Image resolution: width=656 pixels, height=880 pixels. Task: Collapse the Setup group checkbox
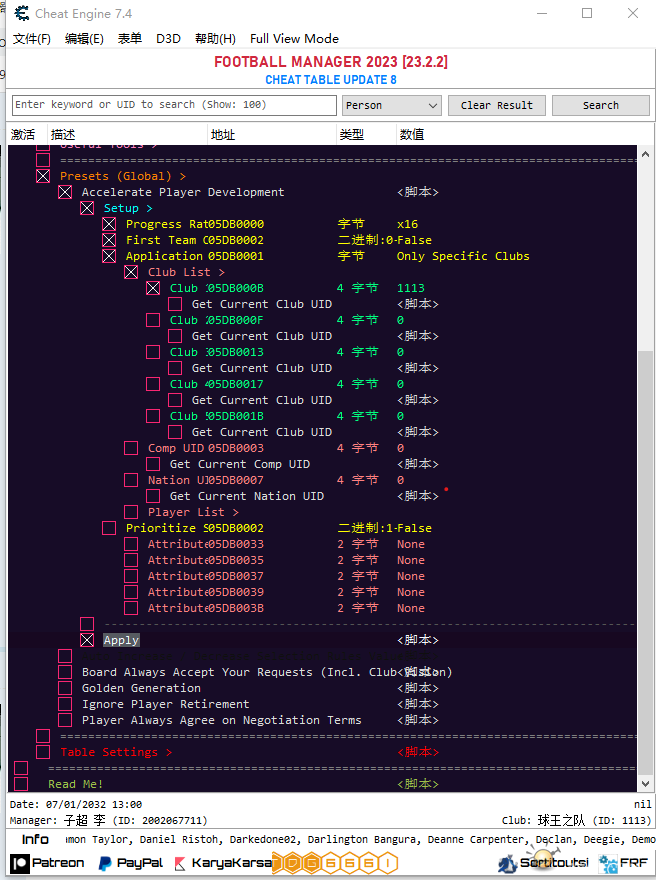[87, 208]
